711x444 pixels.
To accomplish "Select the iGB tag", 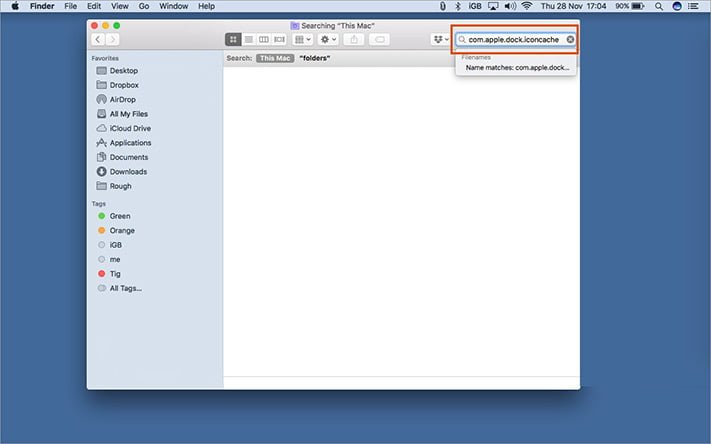I will click(x=110, y=245).
